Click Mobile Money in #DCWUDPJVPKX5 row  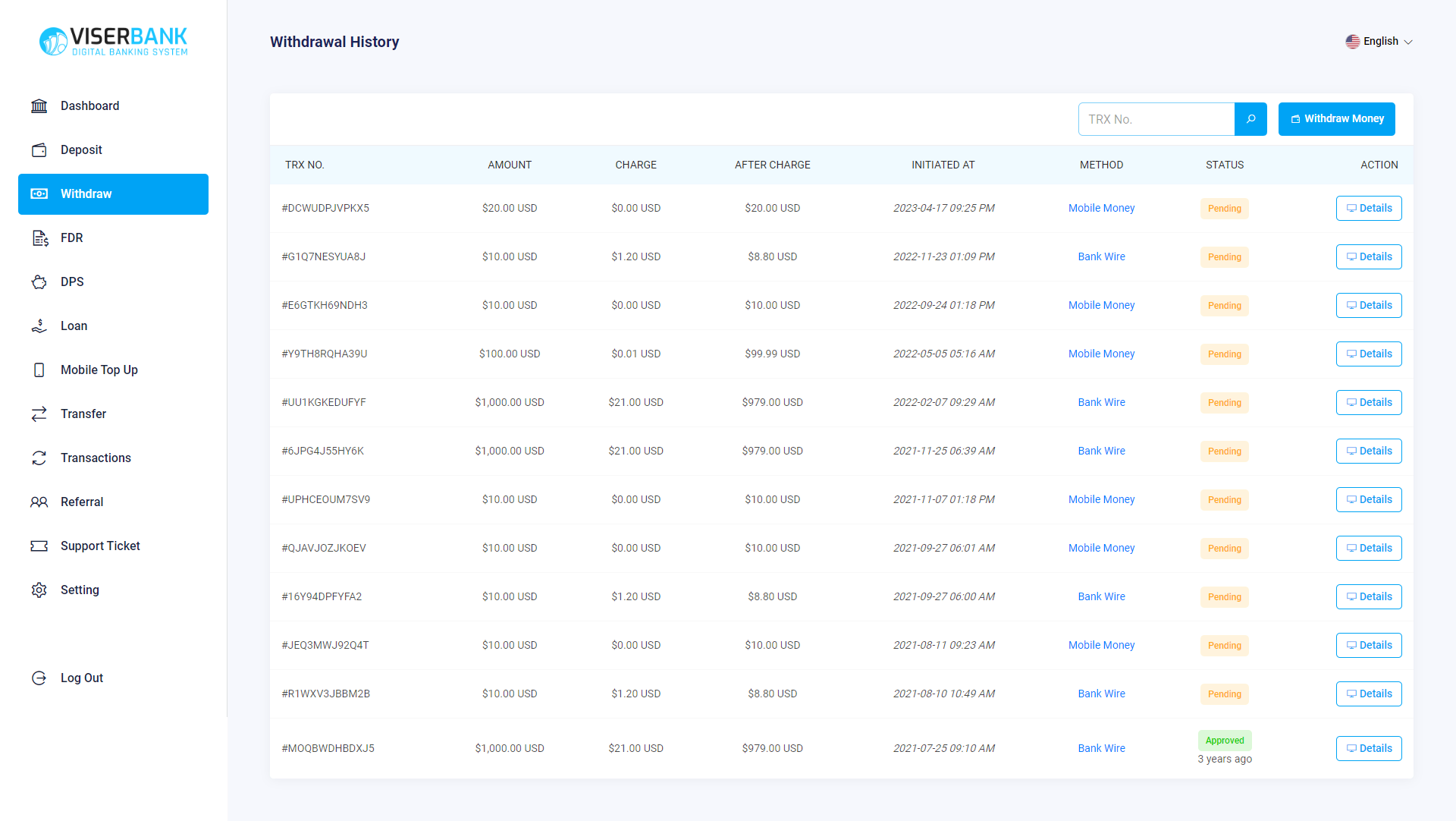1101,209
